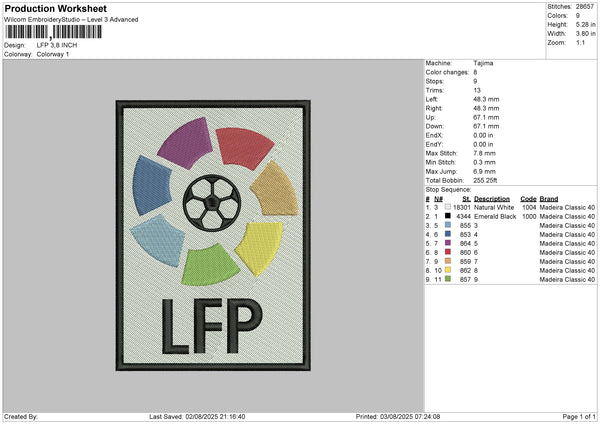Click the Emerald Black color swatch
600x424 pixels.
pyautogui.click(x=448, y=216)
